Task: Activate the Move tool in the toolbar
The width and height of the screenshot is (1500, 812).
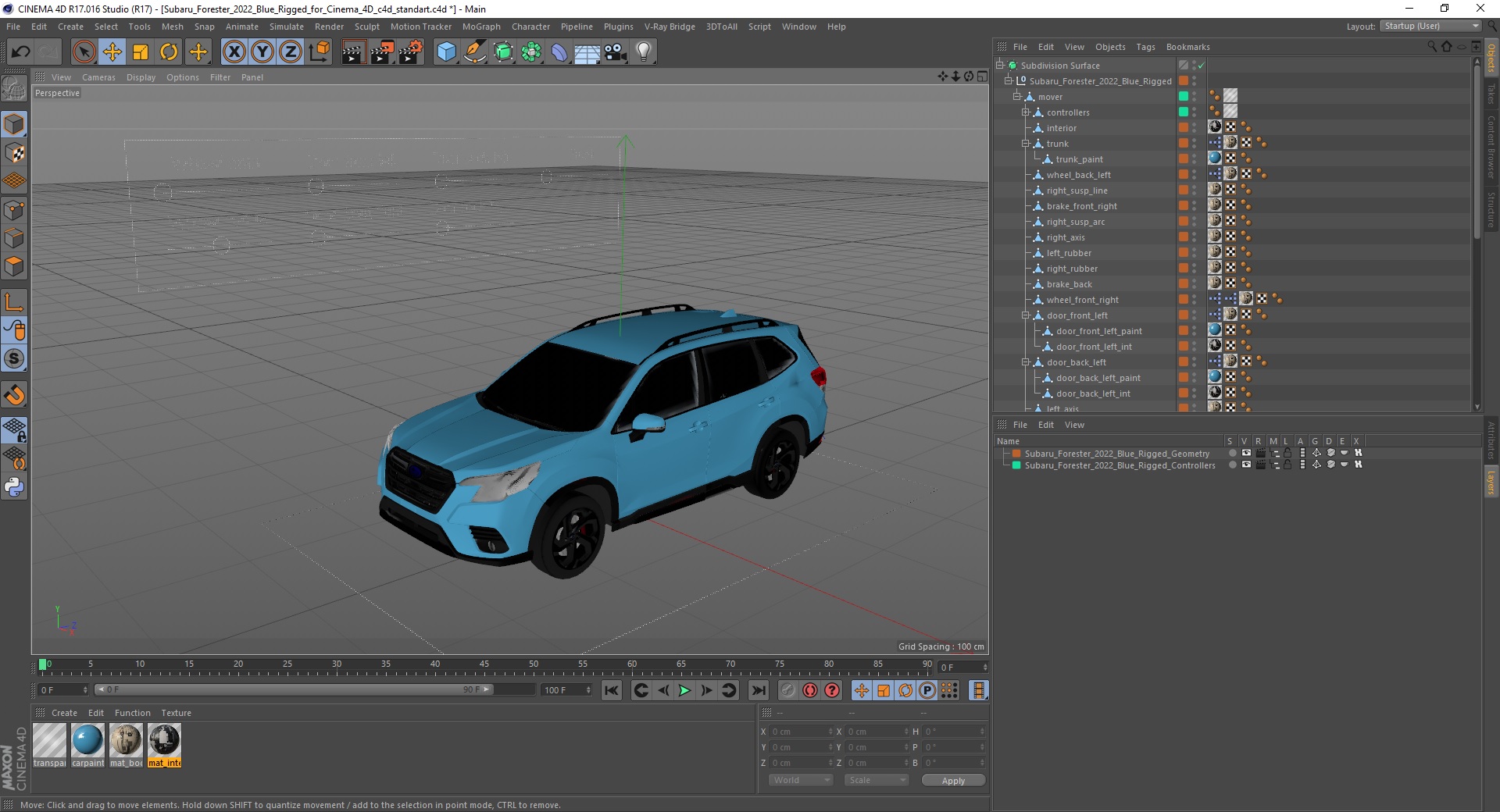Action: click(x=112, y=52)
